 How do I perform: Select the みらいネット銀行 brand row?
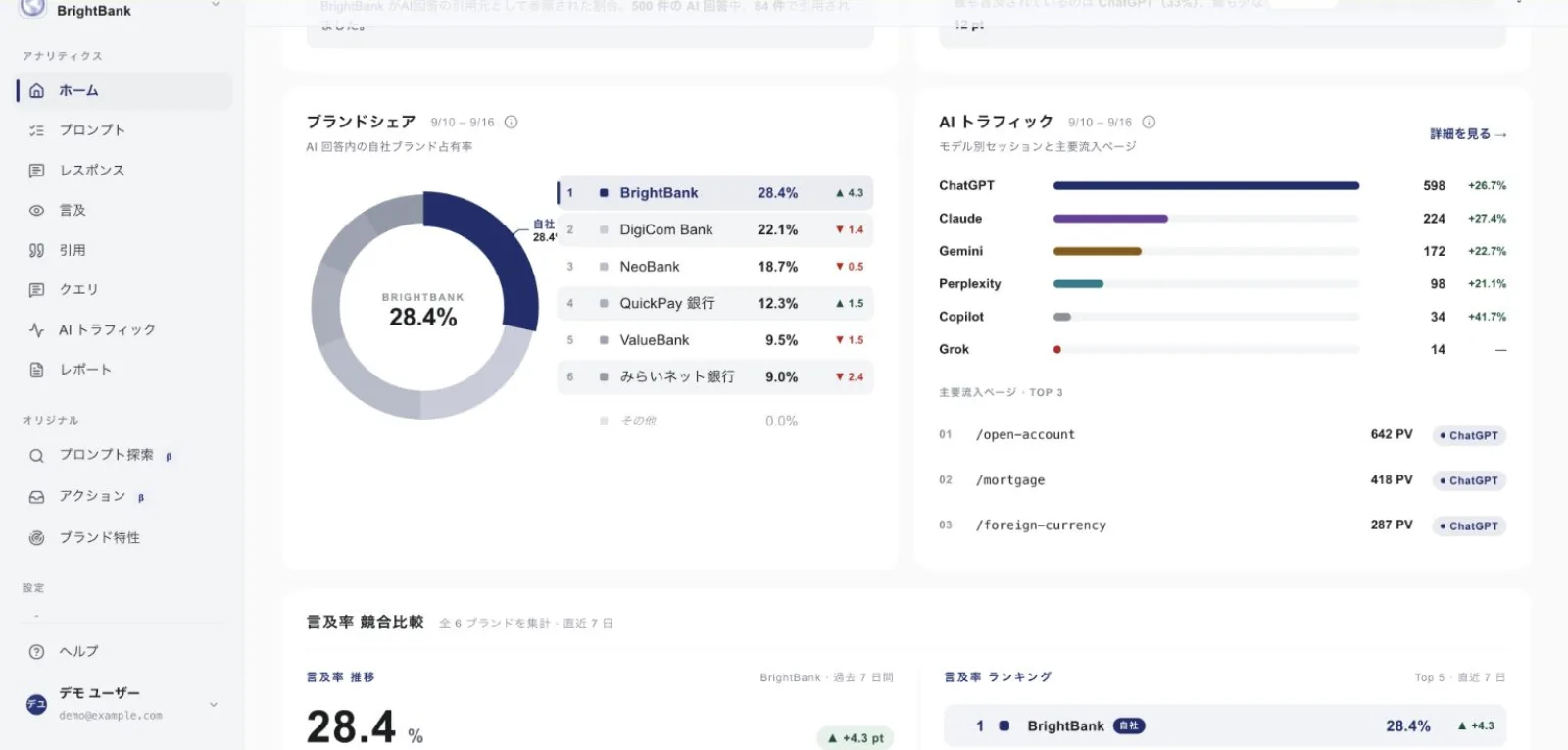tap(715, 377)
